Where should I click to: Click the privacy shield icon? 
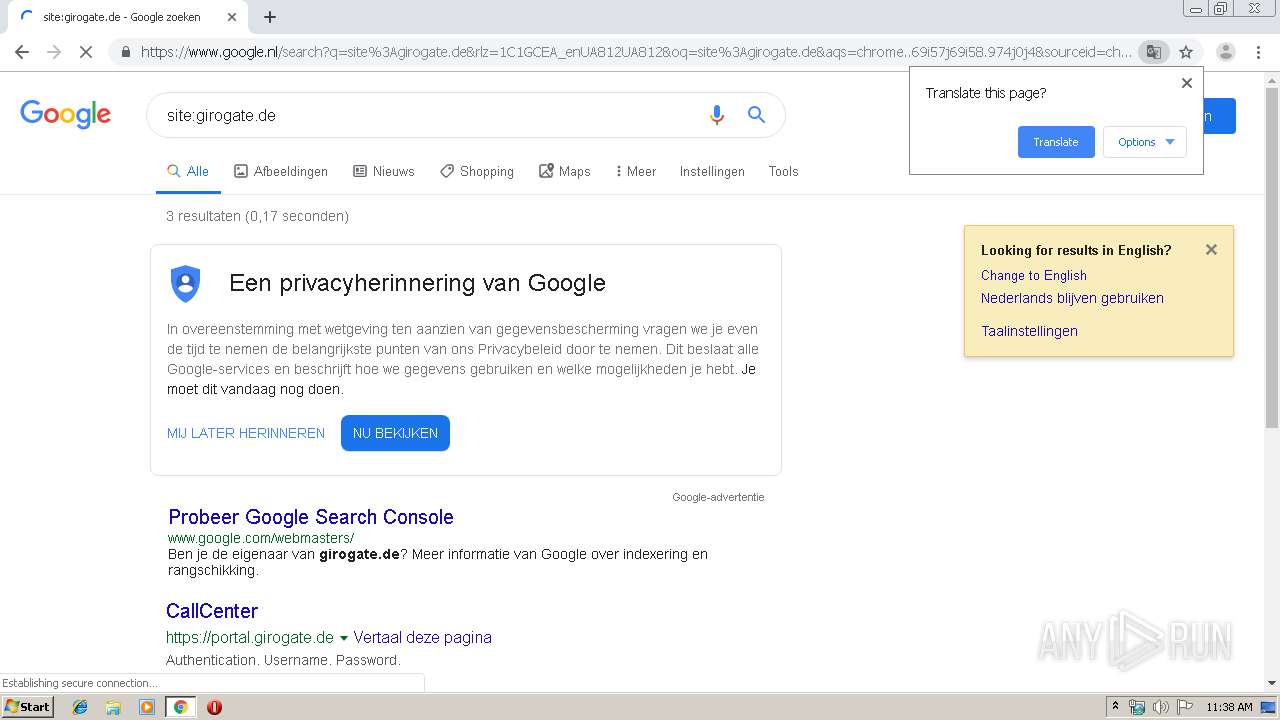(x=186, y=284)
